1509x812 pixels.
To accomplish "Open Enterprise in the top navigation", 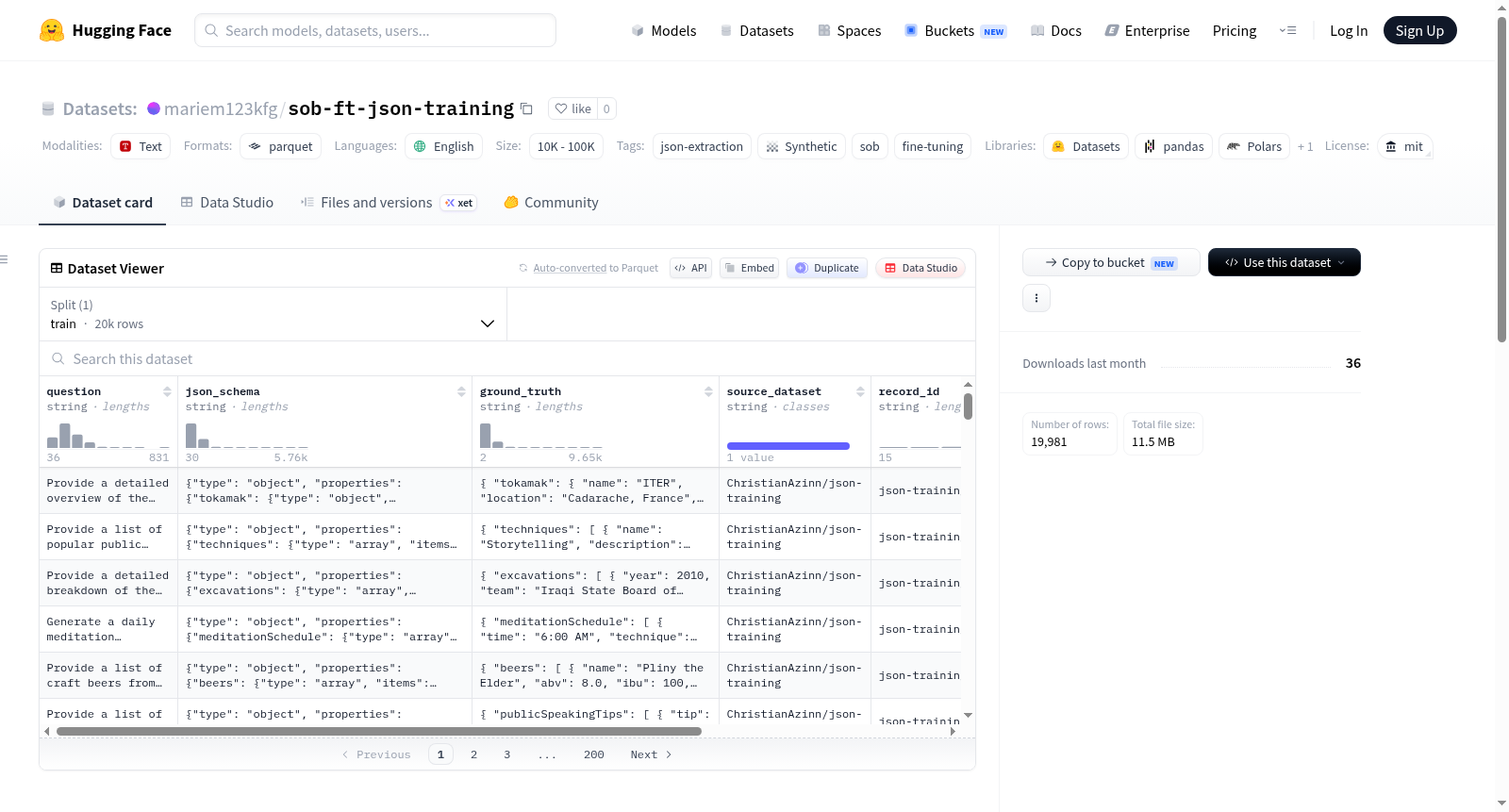I will point(1147,30).
